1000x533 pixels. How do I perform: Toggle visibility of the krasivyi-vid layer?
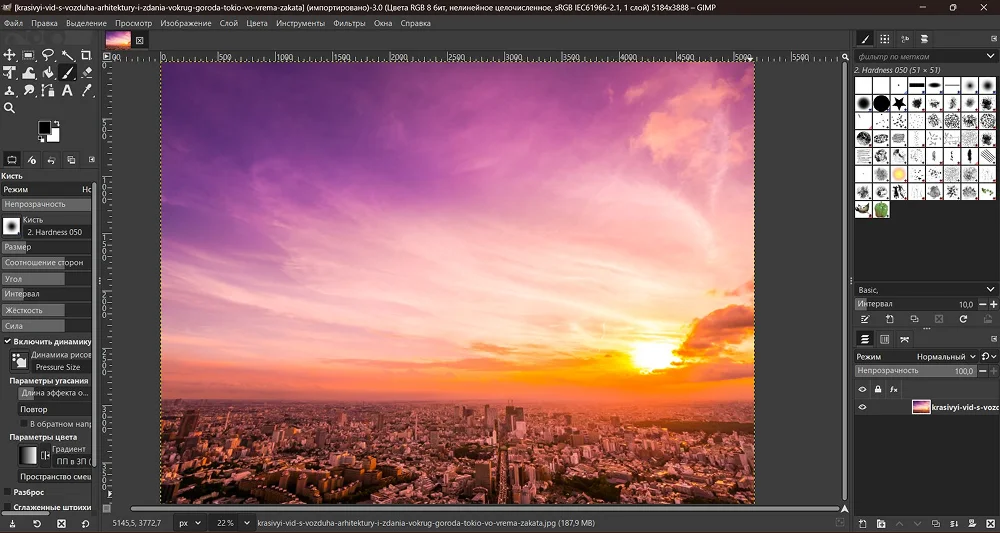(x=862, y=408)
